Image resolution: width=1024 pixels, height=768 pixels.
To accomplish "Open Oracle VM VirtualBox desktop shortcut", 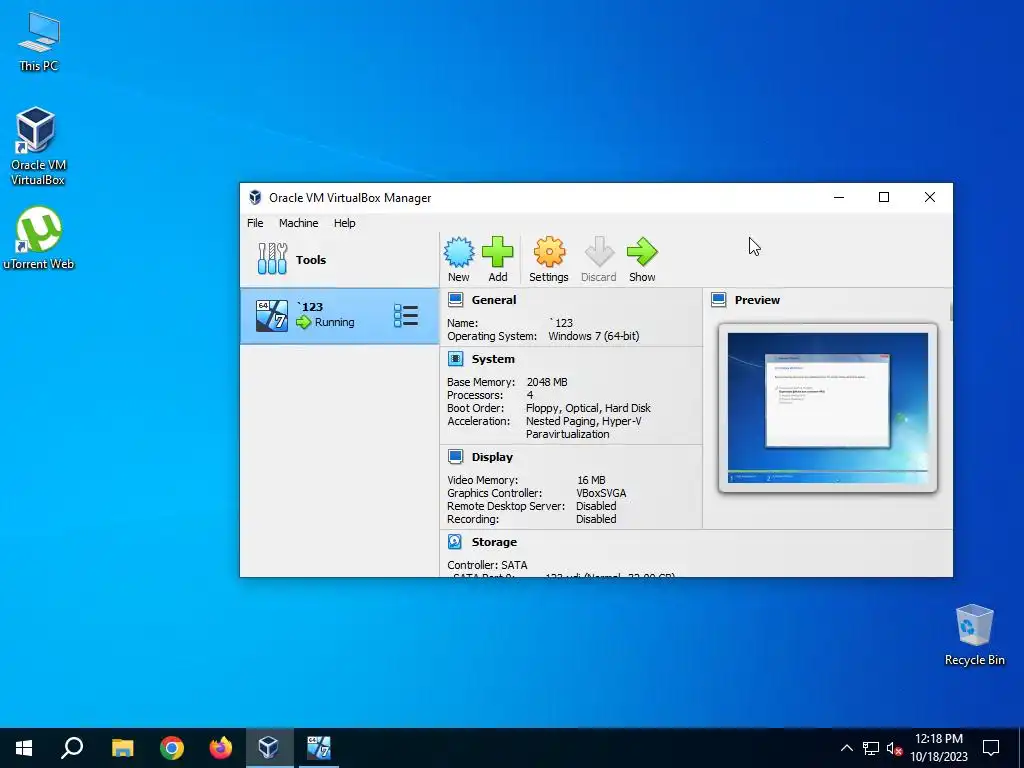I will point(37,146).
